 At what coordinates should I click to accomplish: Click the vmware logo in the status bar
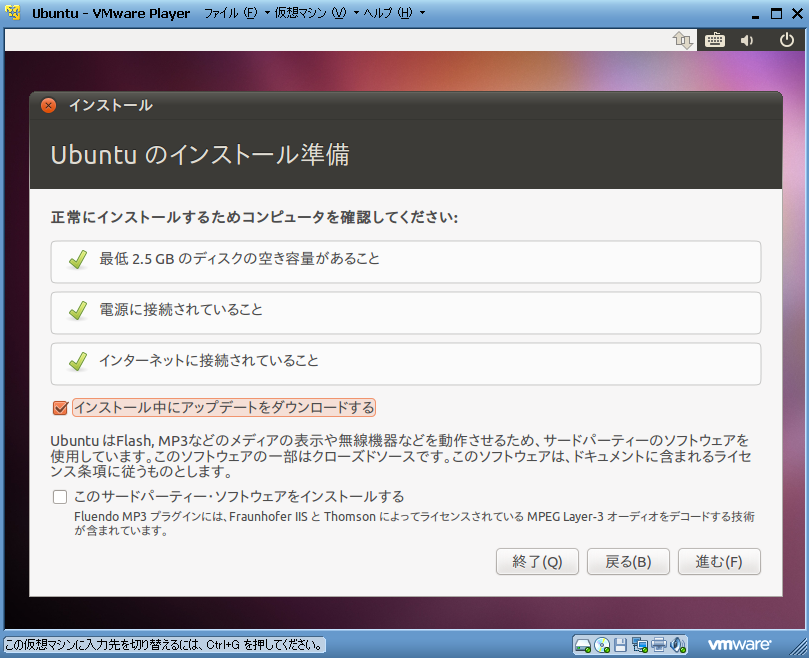(x=739, y=645)
